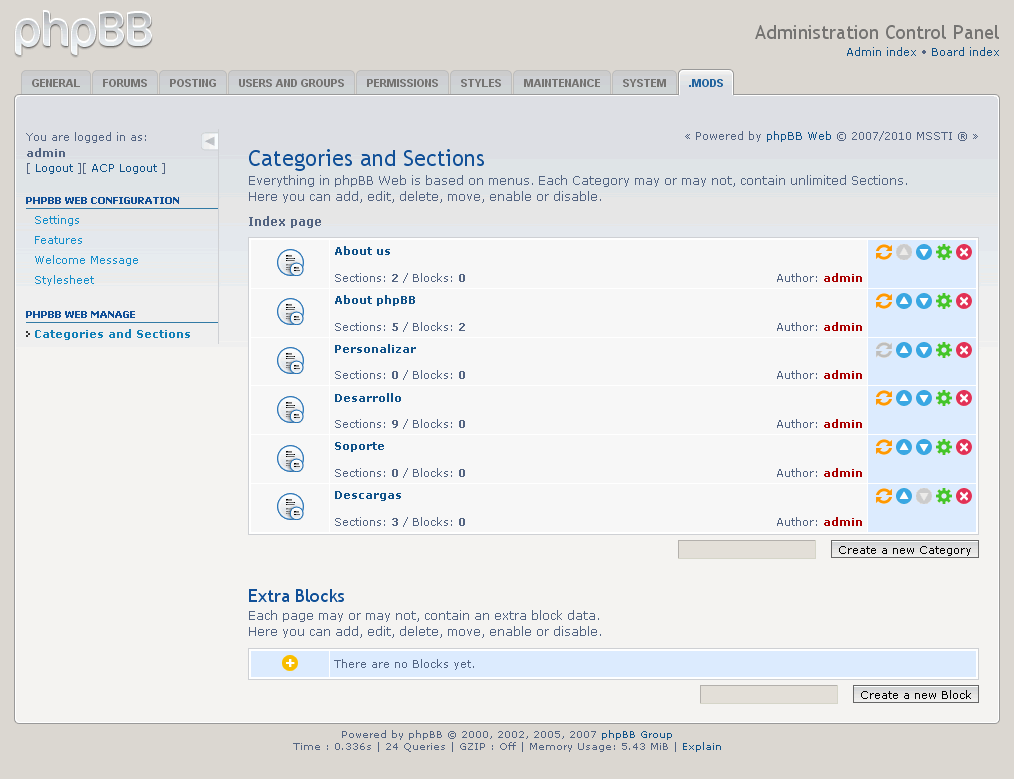The width and height of the screenshot is (1014, 779).
Task: Move the About us category down
Action: 923,252
